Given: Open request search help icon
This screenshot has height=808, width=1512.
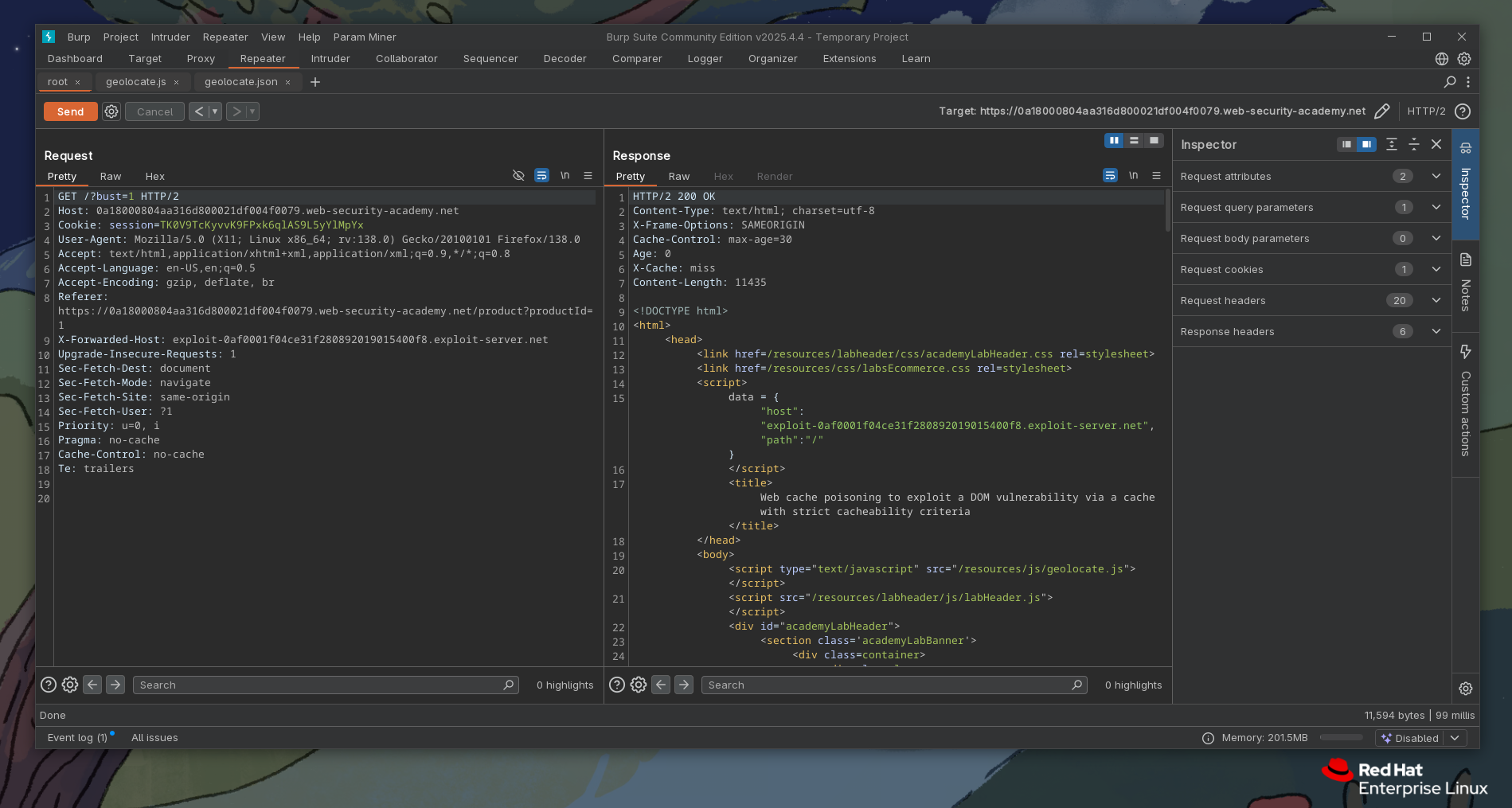Looking at the screenshot, I should pos(49,685).
